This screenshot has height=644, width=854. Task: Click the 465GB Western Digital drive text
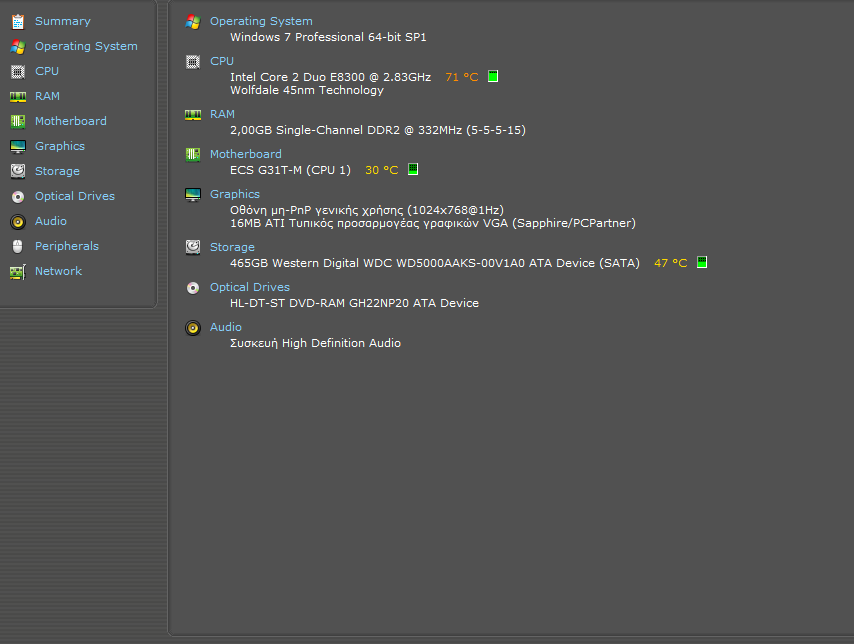coord(435,263)
